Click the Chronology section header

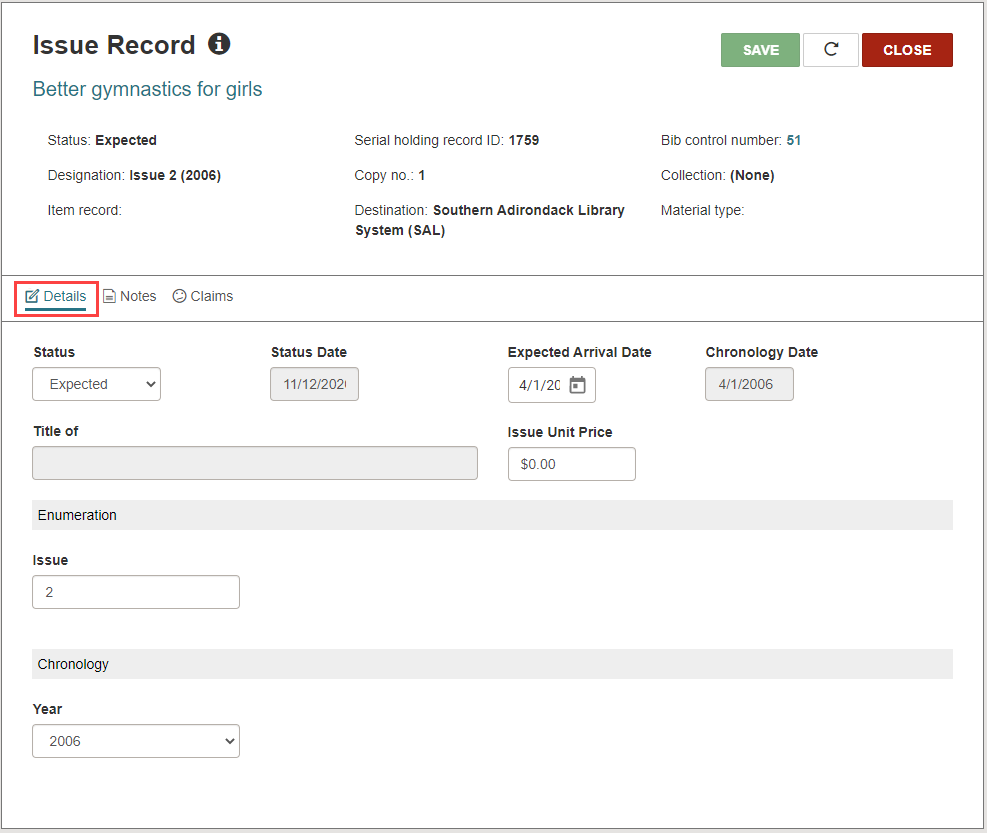click(492, 664)
